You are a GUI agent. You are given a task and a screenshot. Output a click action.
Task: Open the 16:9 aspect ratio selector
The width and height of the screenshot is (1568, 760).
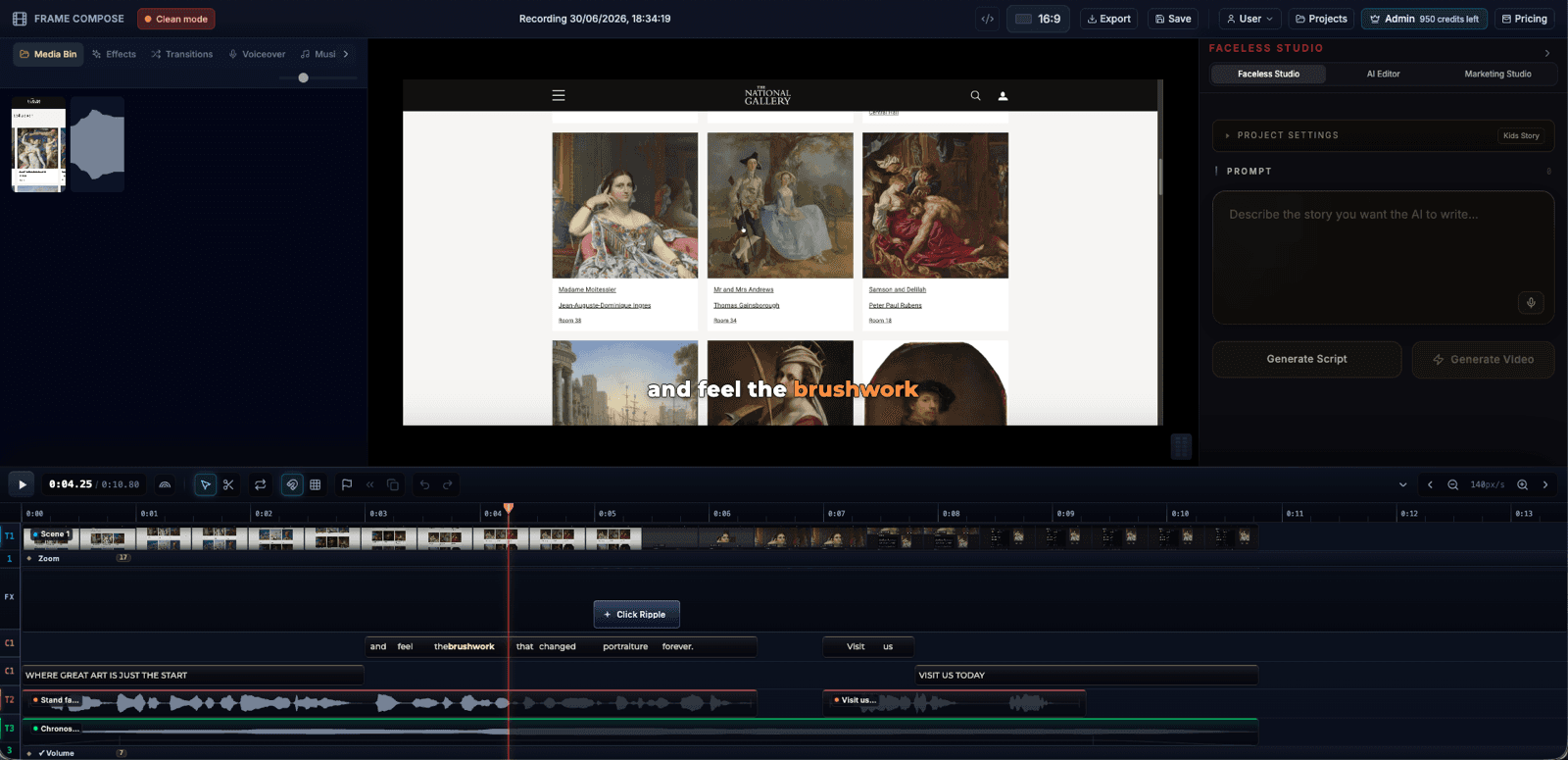(x=1039, y=19)
